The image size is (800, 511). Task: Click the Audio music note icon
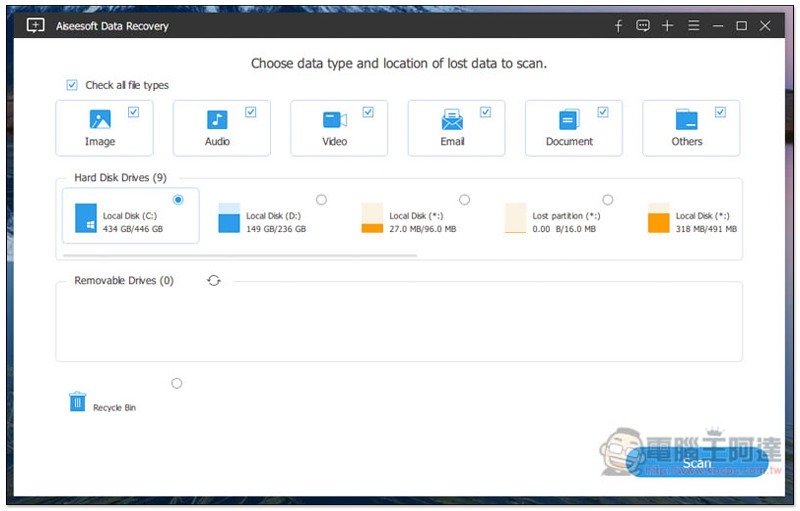pyautogui.click(x=217, y=120)
